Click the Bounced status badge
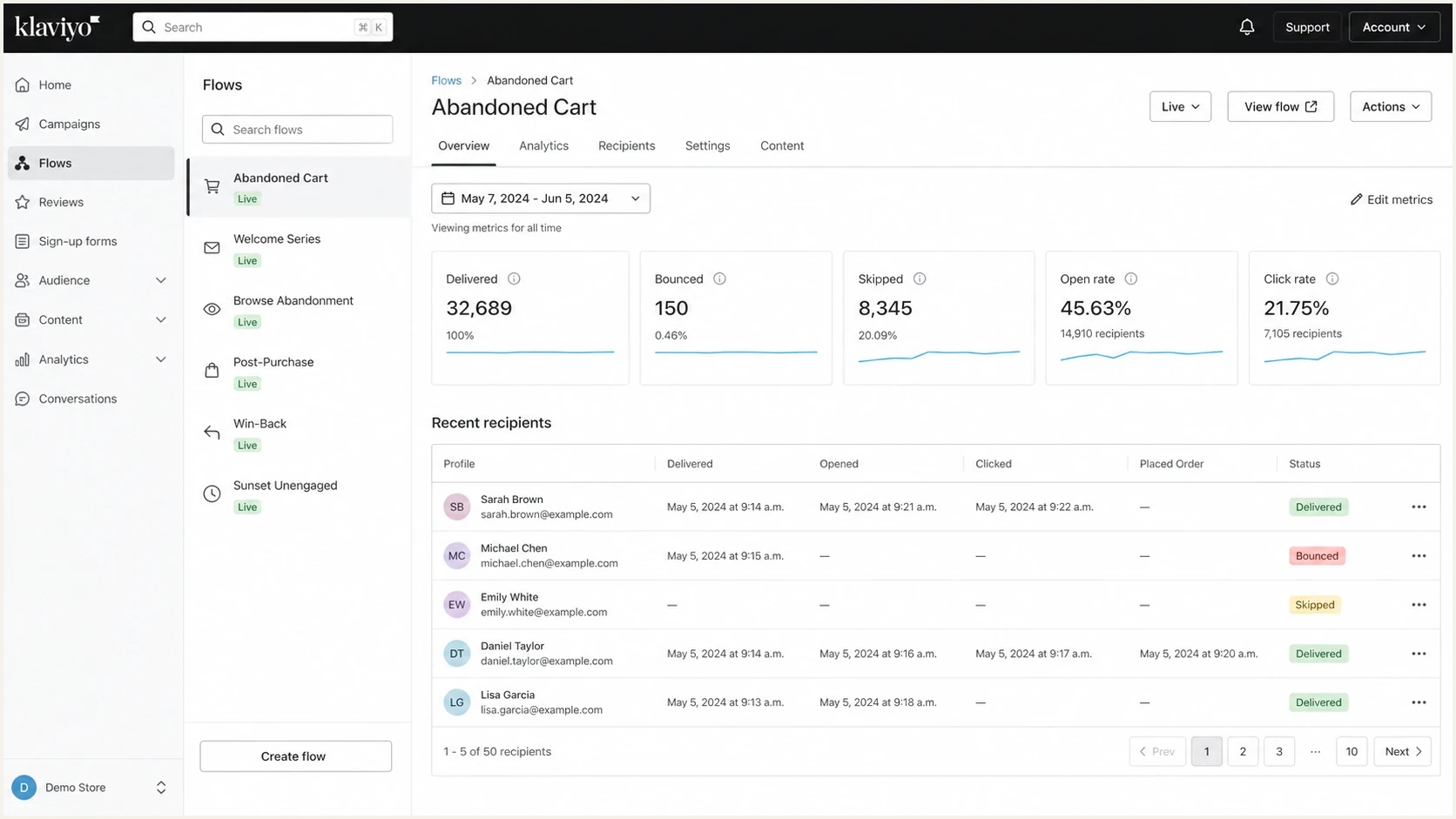The height and width of the screenshot is (819, 1456). [x=1317, y=555]
